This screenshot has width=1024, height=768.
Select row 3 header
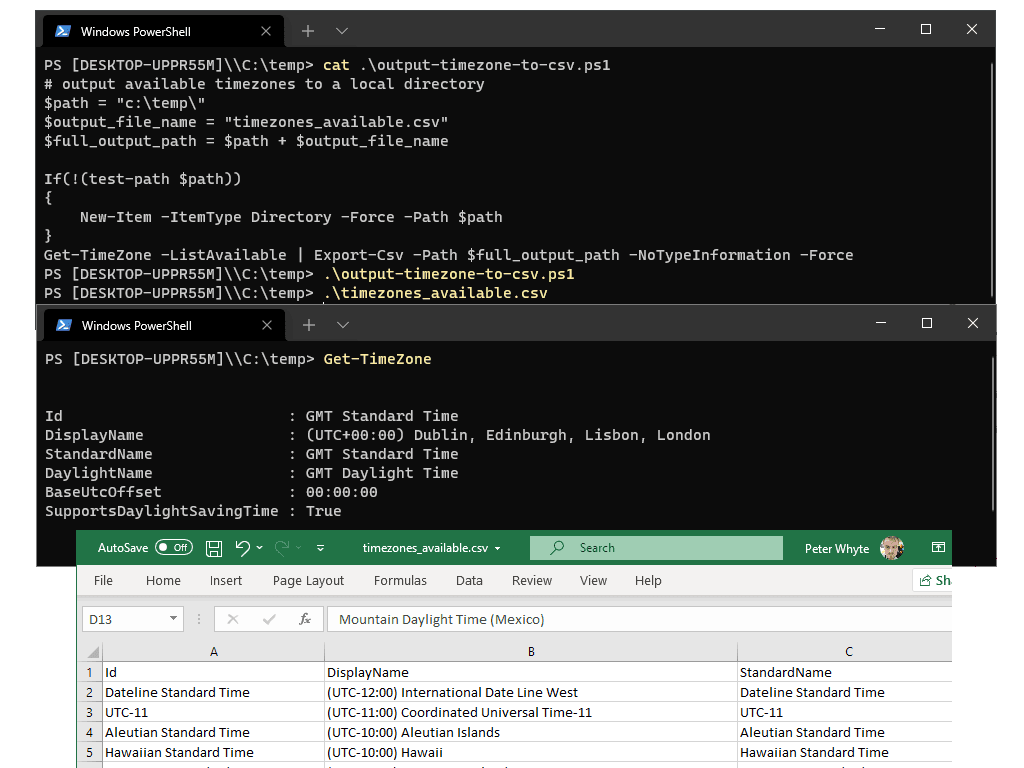(x=89, y=712)
